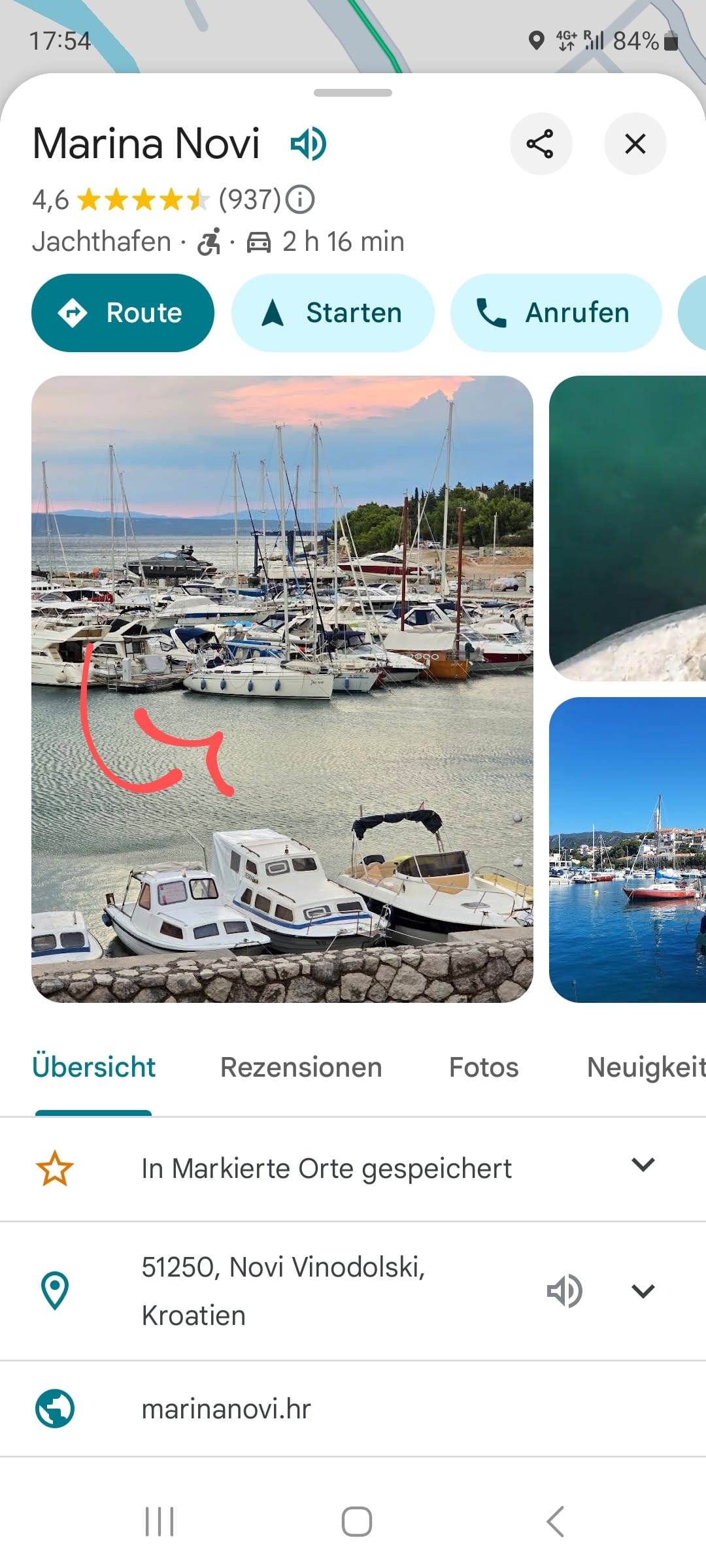This screenshot has height=1568, width=706.
Task: Open the Fotos tab
Action: pos(484,1067)
